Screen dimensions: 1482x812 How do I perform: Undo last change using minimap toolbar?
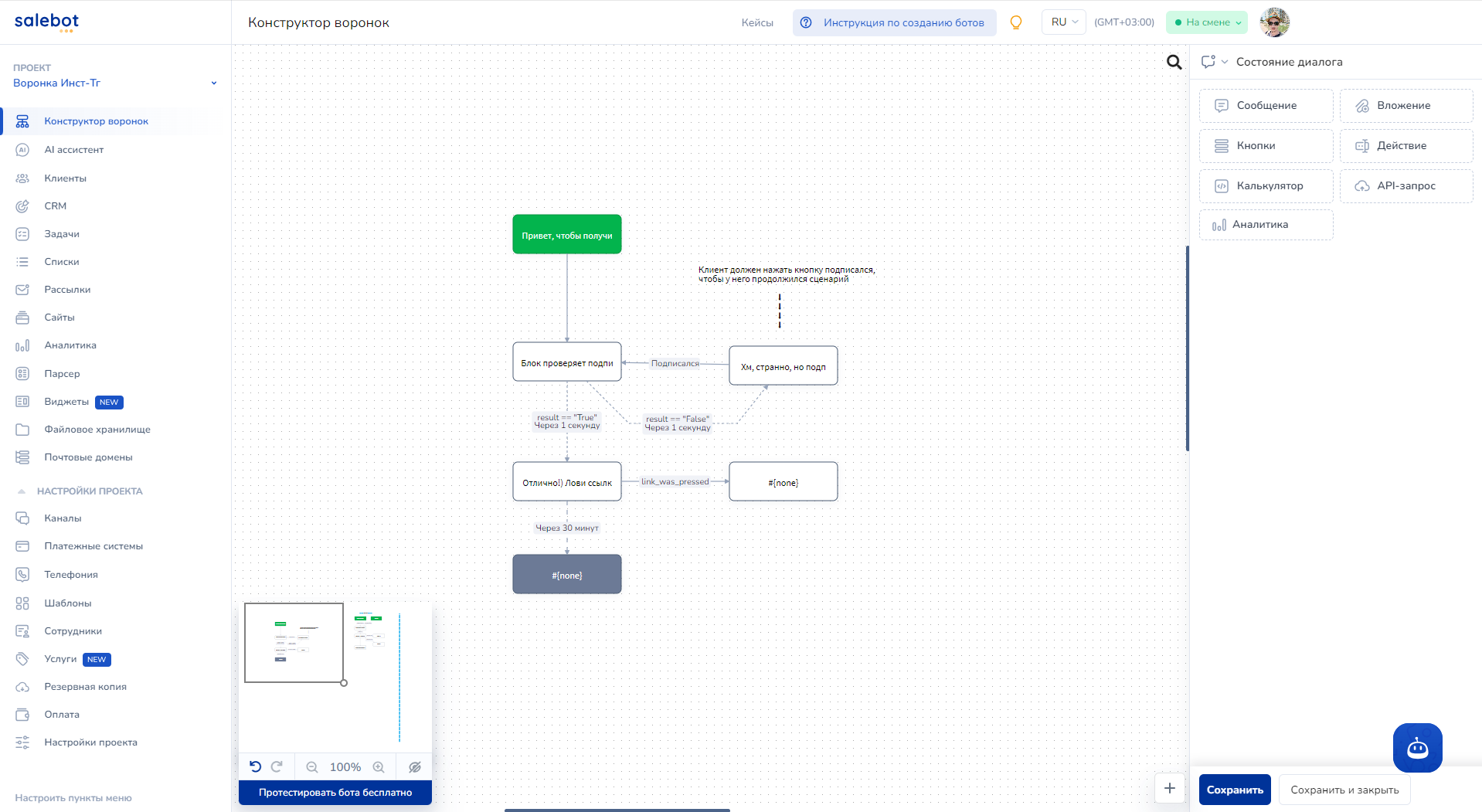256,766
